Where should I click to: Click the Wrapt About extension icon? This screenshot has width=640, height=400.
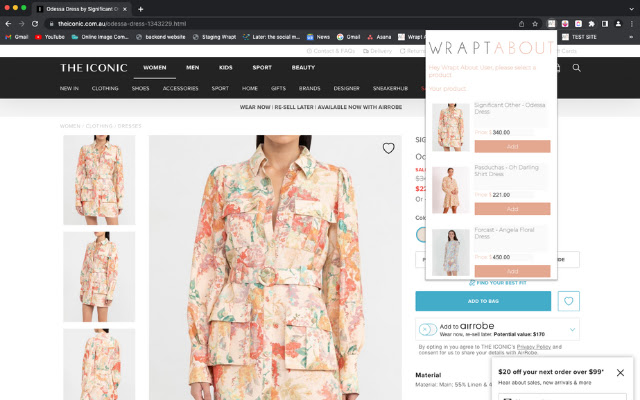click(x=551, y=24)
